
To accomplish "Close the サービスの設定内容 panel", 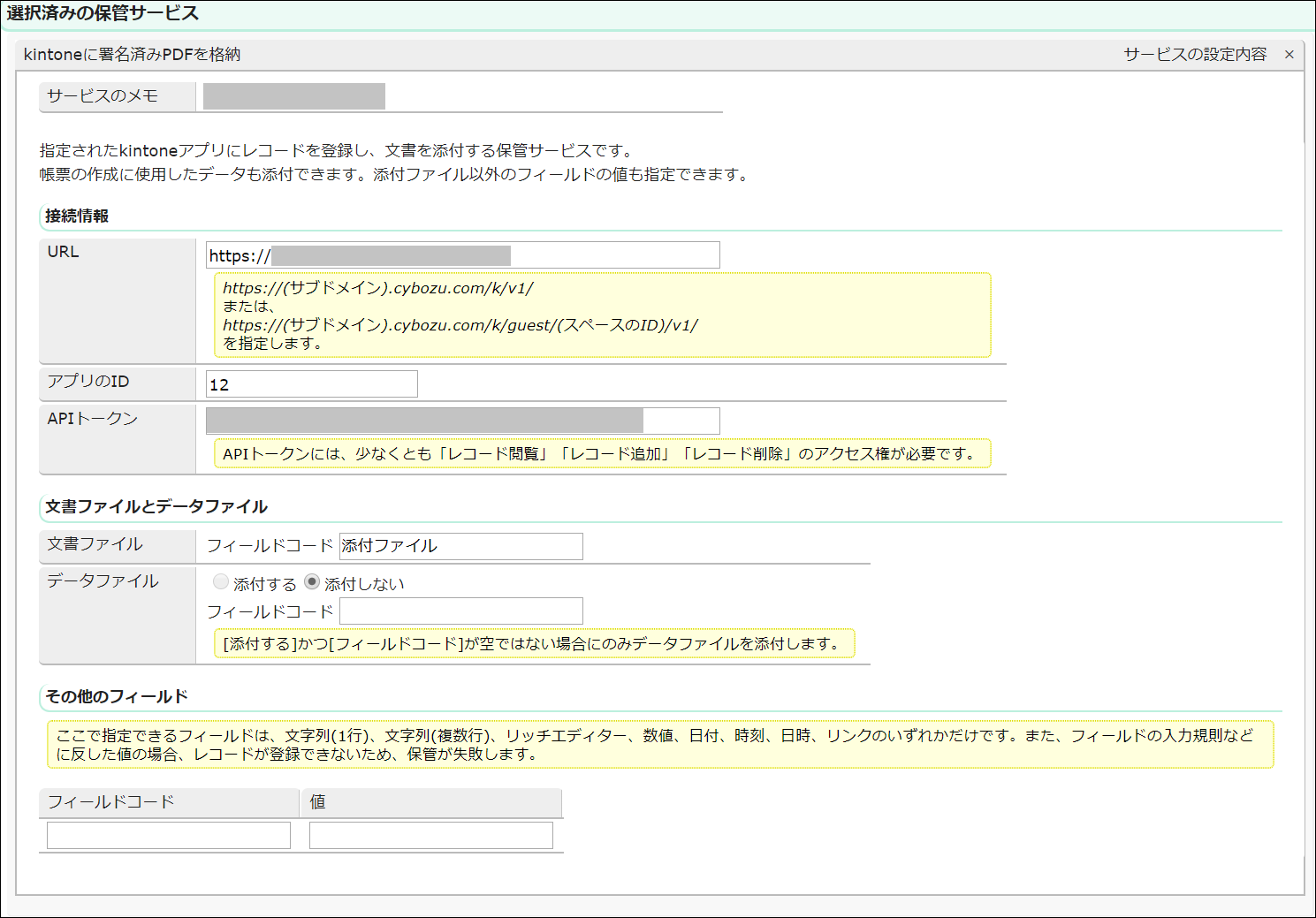I will click(1289, 54).
